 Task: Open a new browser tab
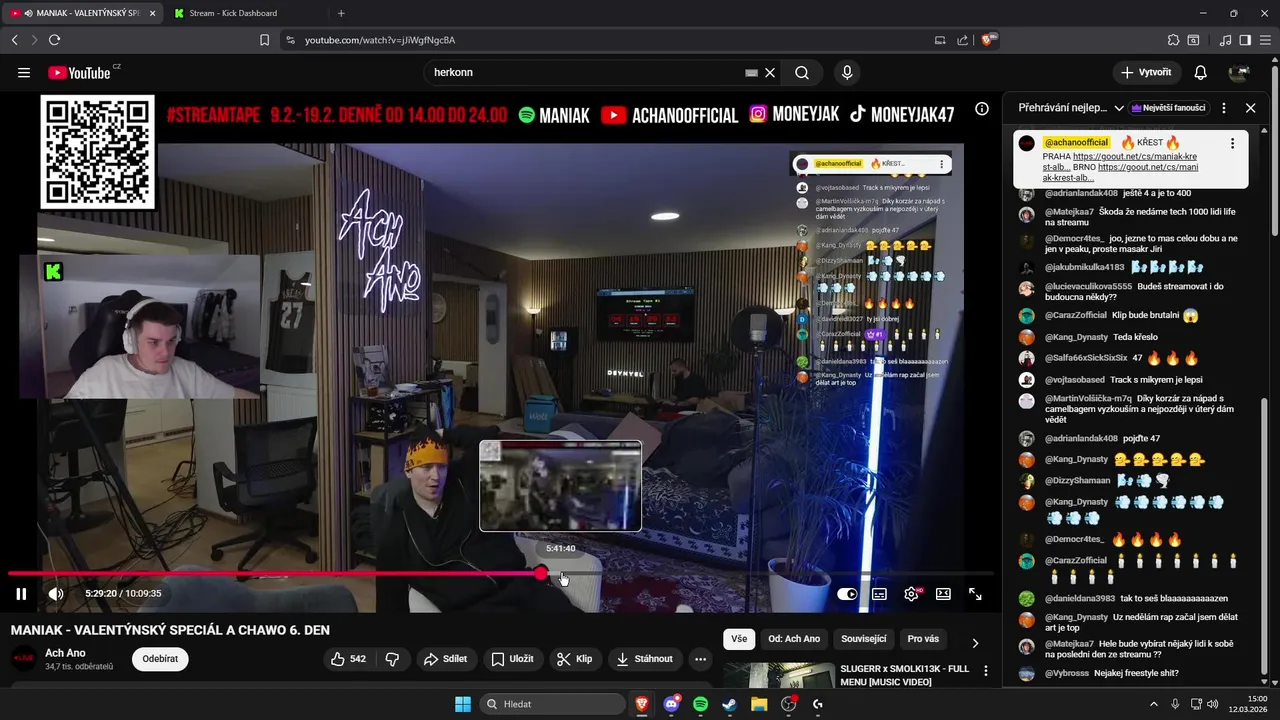[x=341, y=13]
